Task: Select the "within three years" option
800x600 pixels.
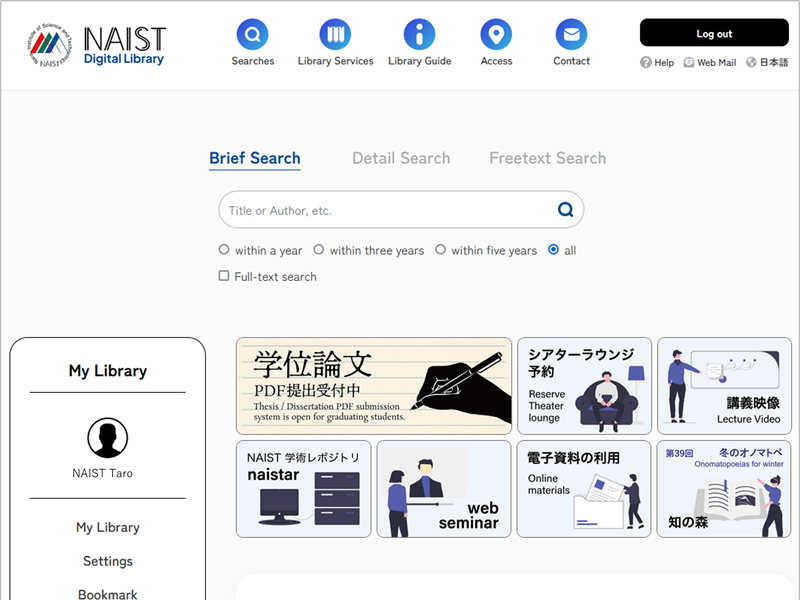Action: (x=319, y=250)
